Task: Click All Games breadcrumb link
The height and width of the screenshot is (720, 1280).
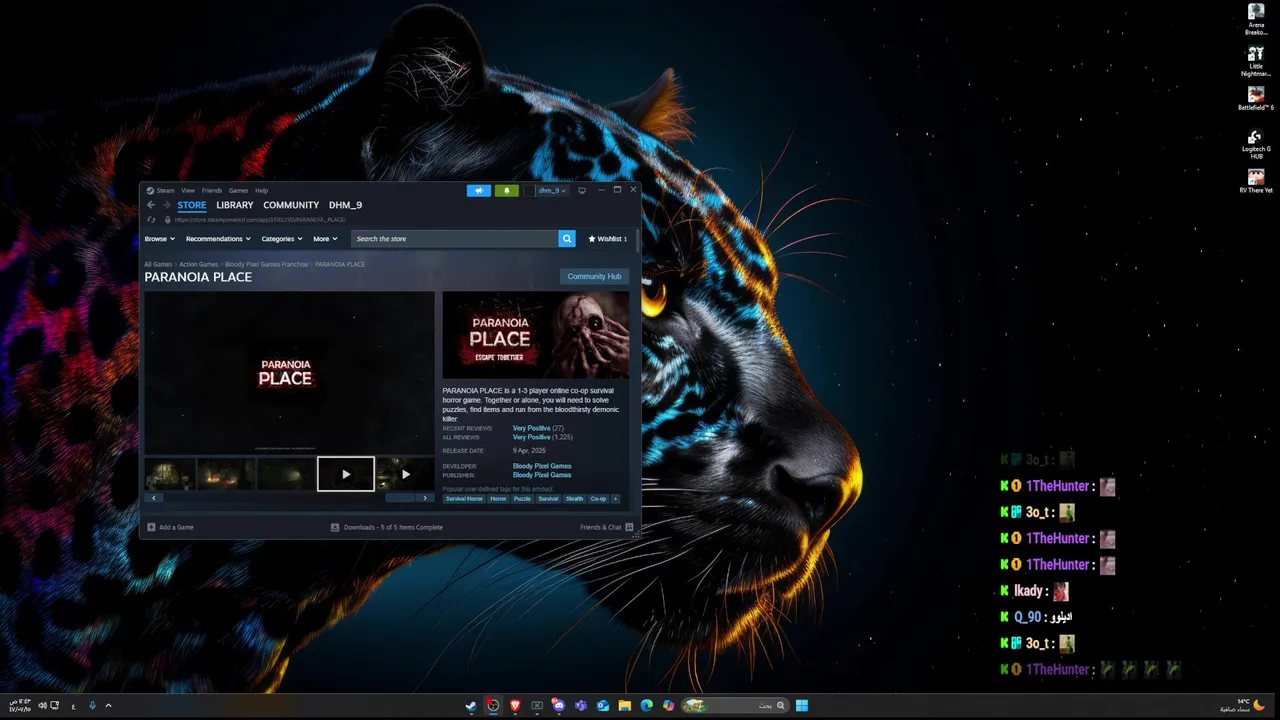Action: click(x=158, y=264)
